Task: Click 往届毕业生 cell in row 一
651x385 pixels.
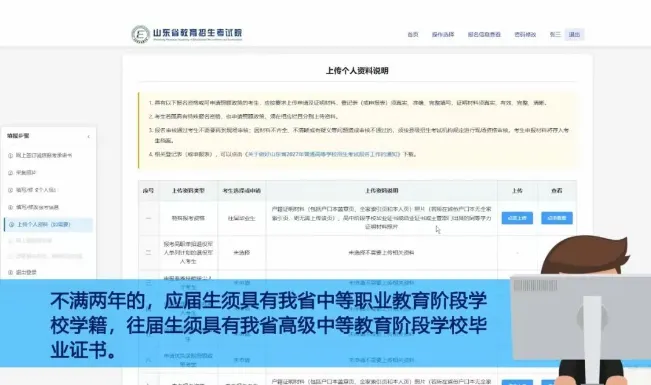Action: [x=242, y=218]
